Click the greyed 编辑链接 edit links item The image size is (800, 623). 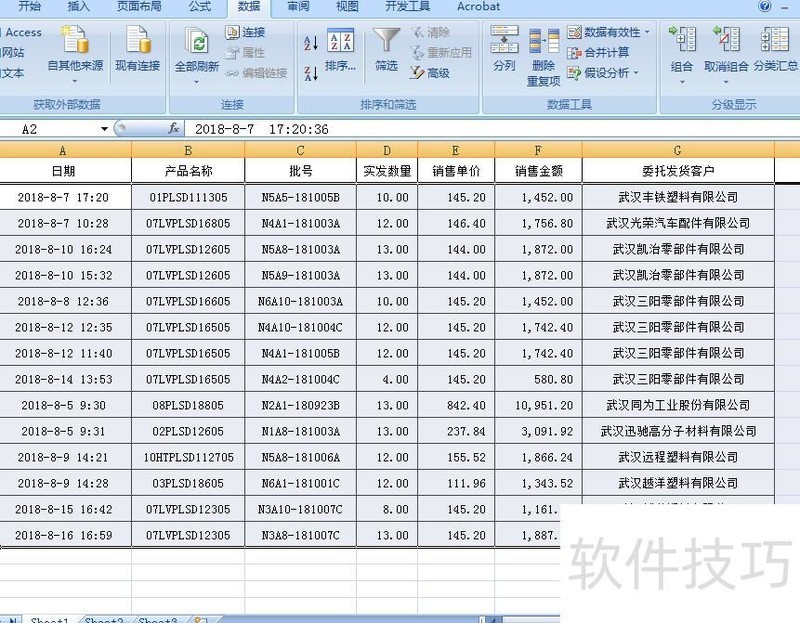(256, 73)
